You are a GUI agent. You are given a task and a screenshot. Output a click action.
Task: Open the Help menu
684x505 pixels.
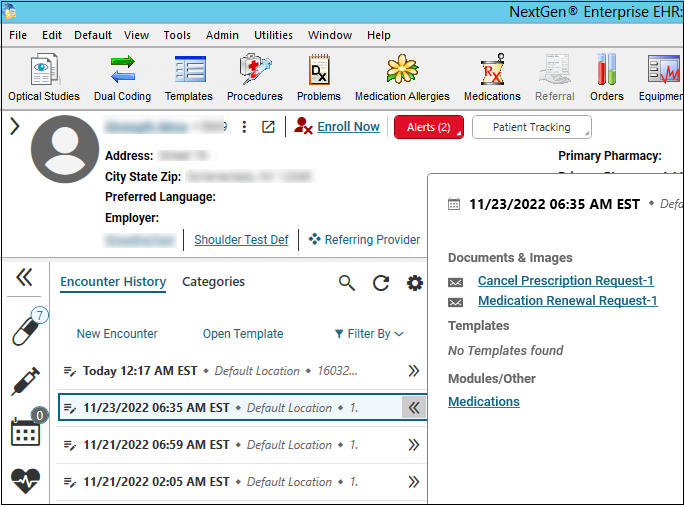click(379, 35)
